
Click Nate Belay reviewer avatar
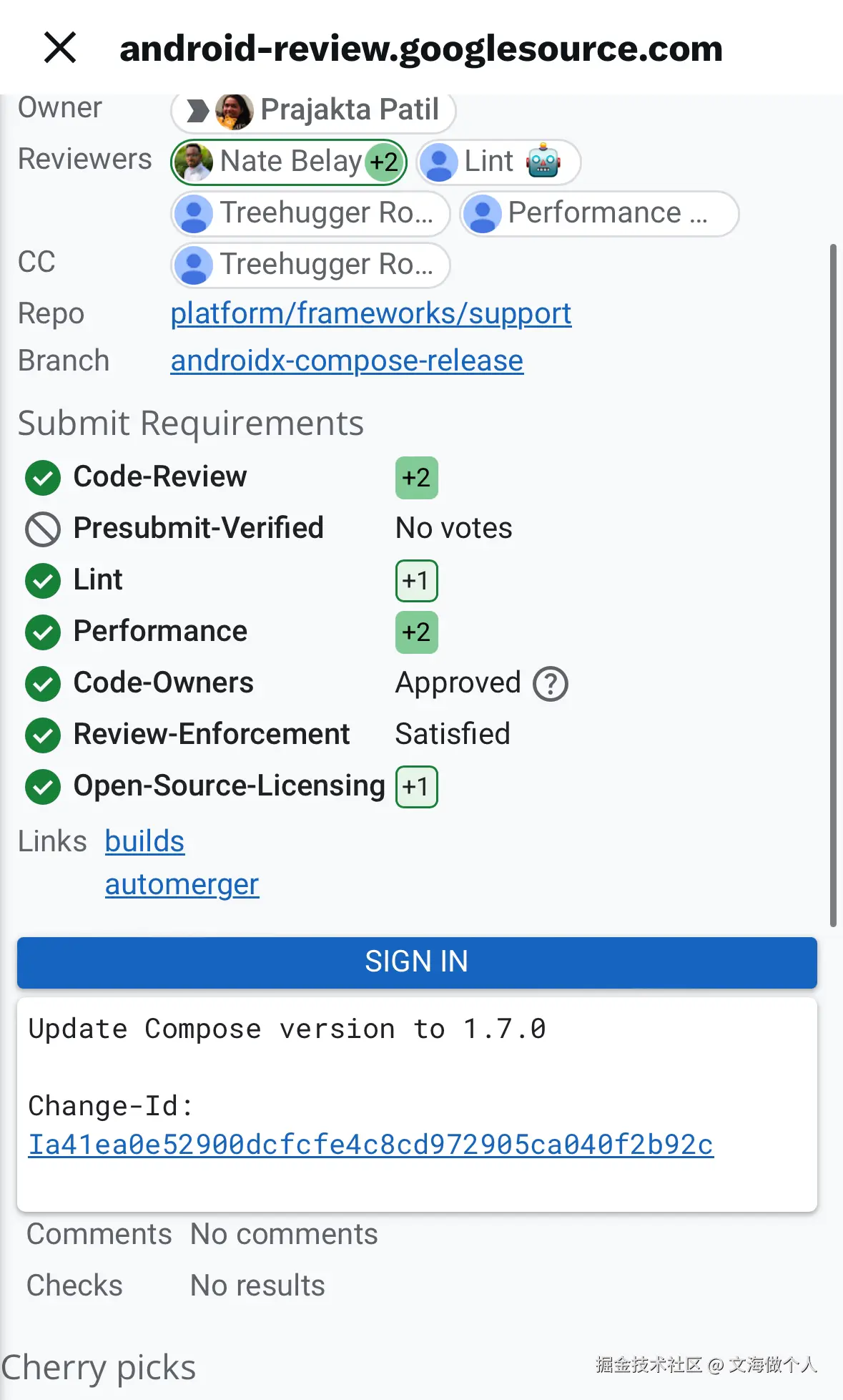point(194,162)
